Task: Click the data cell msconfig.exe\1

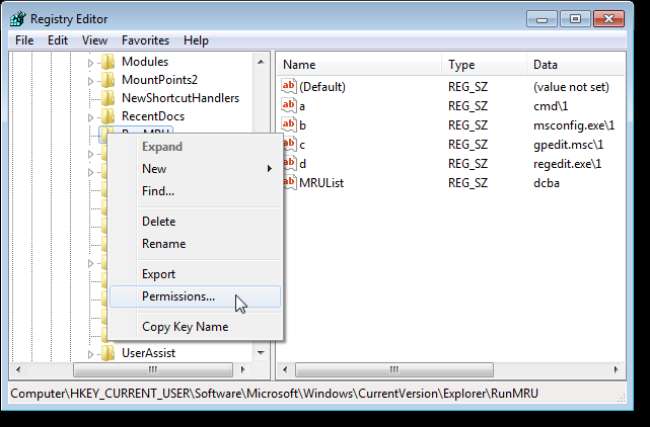Action: (x=574, y=126)
